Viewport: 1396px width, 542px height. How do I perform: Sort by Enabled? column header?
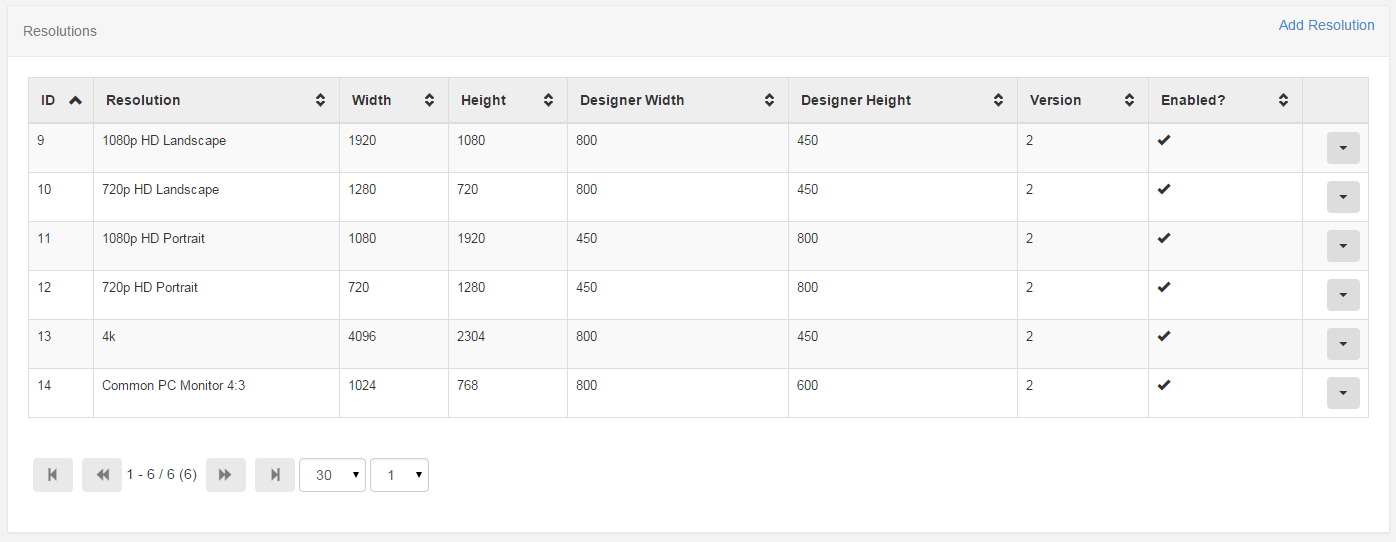tap(1225, 100)
